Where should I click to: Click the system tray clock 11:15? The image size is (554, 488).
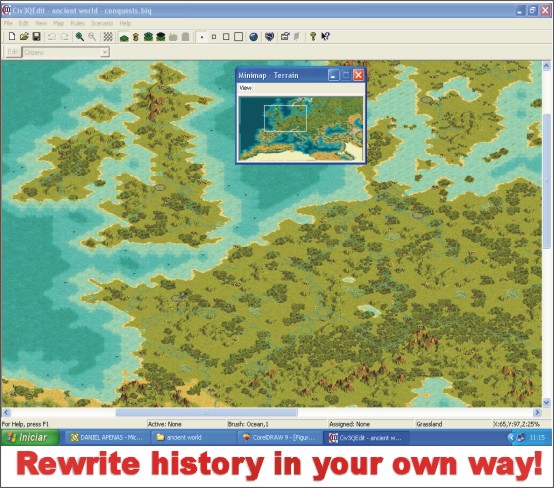point(537,438)
